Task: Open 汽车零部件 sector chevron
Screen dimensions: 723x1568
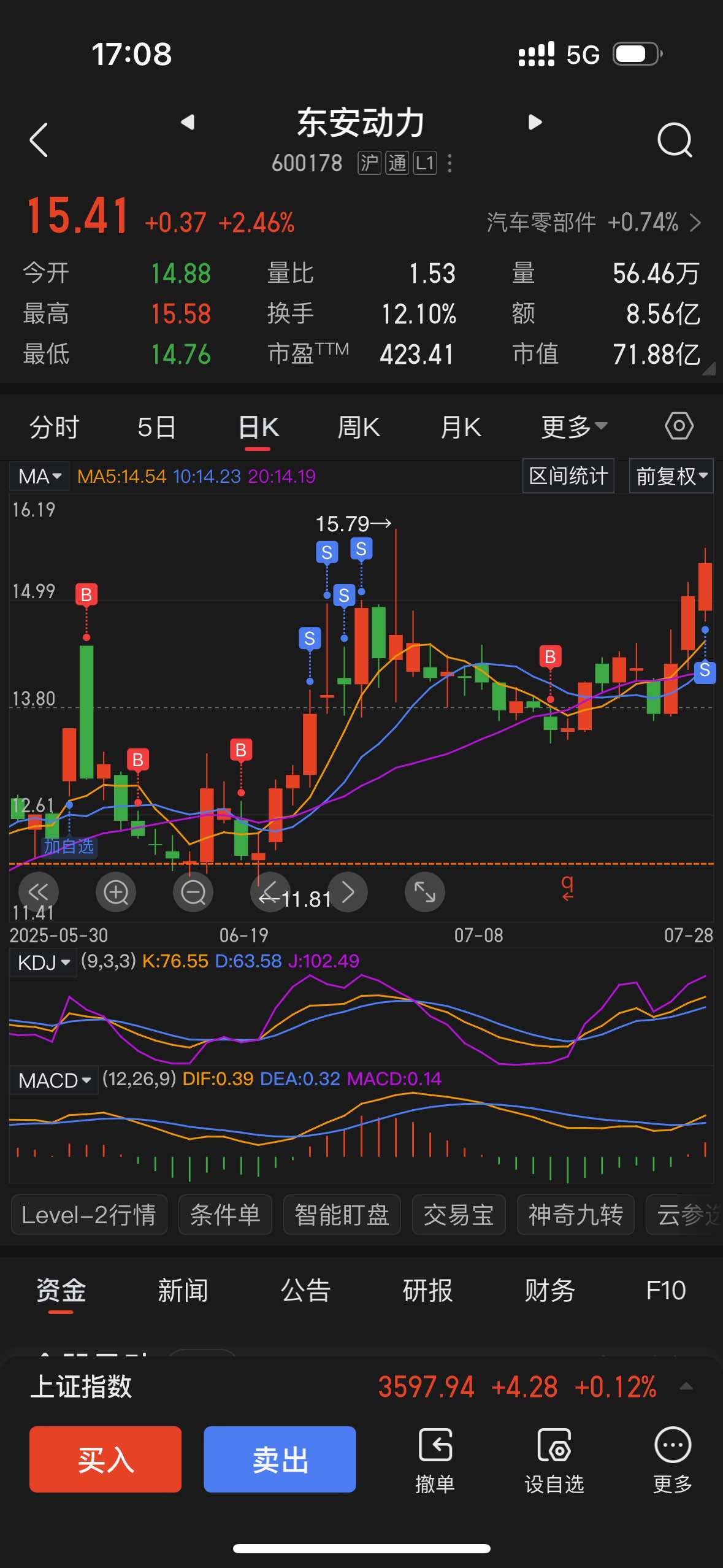Action: click(x=695, y=222)
